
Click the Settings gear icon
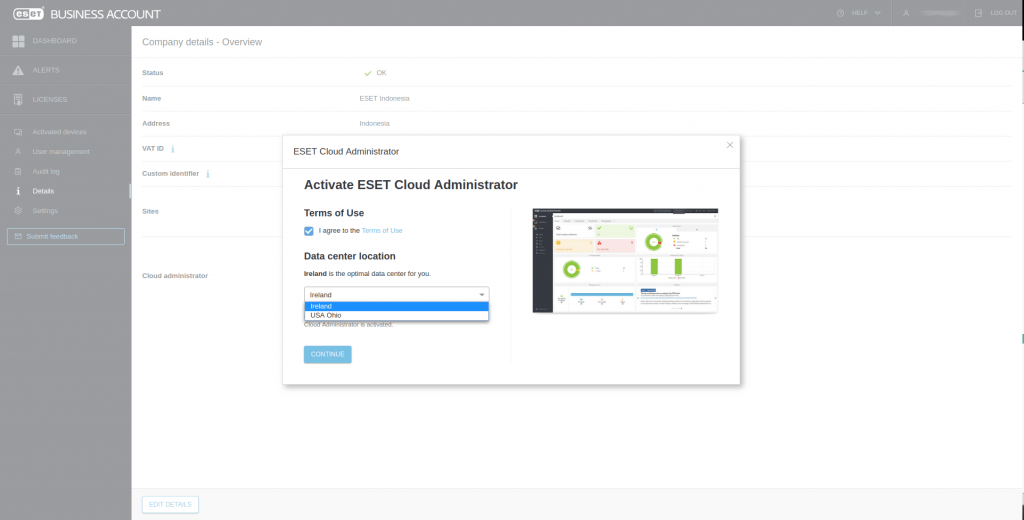(x=18, y=210)
